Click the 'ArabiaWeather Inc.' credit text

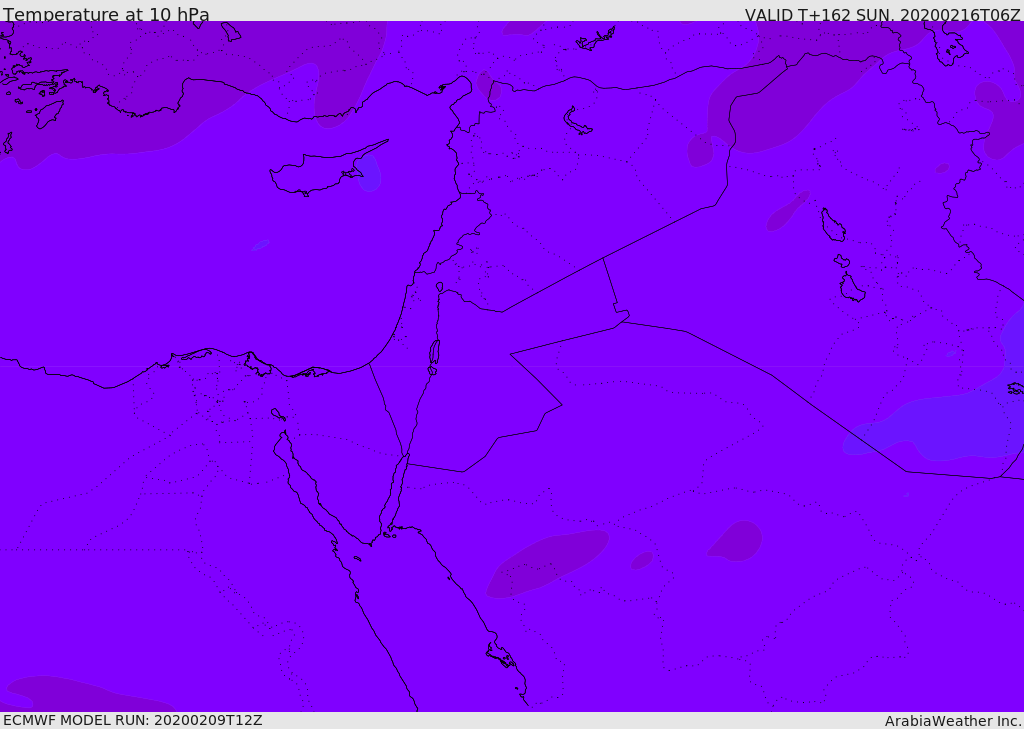[x=953, y=721]
